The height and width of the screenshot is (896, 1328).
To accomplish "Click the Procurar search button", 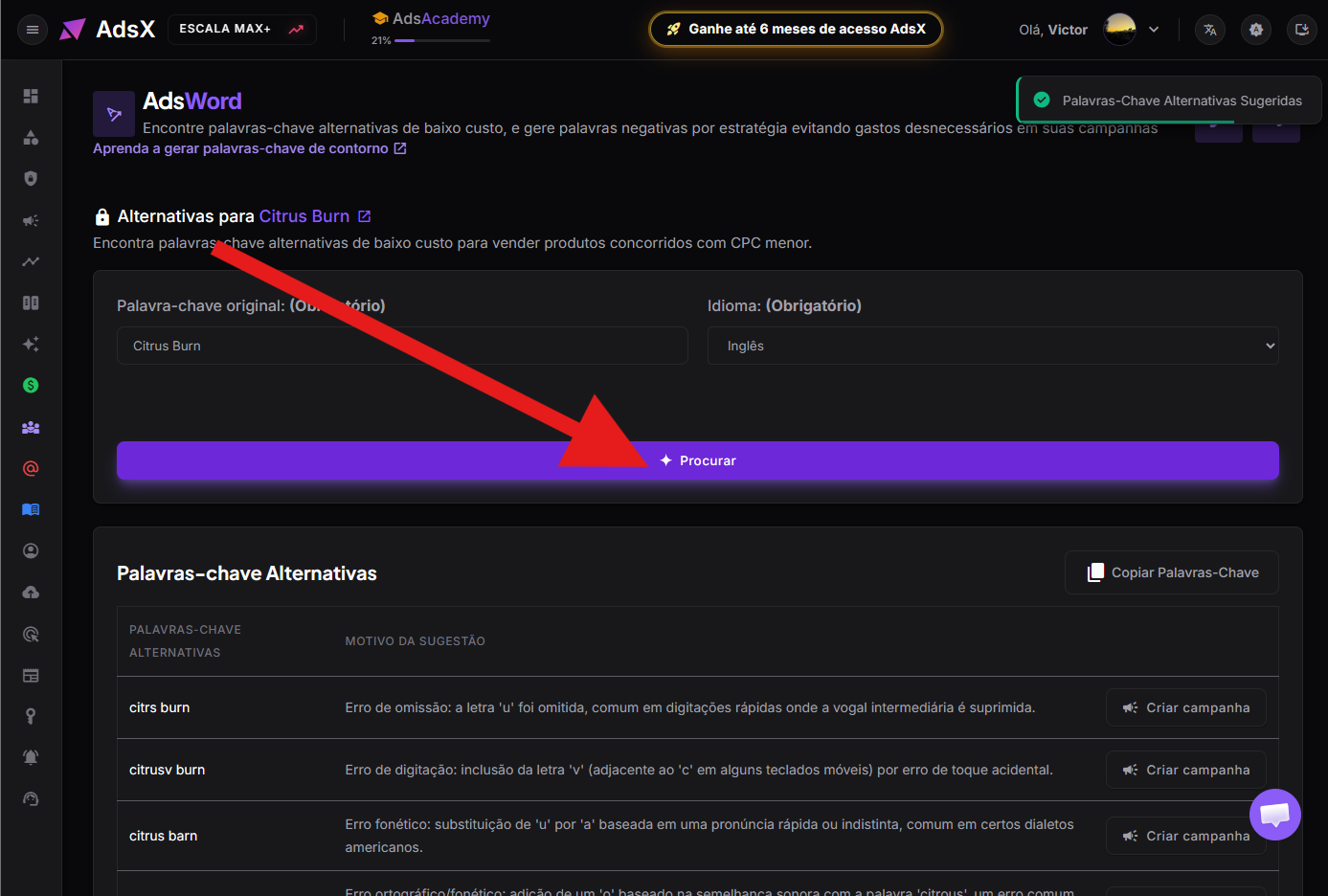I will point(698,460).
